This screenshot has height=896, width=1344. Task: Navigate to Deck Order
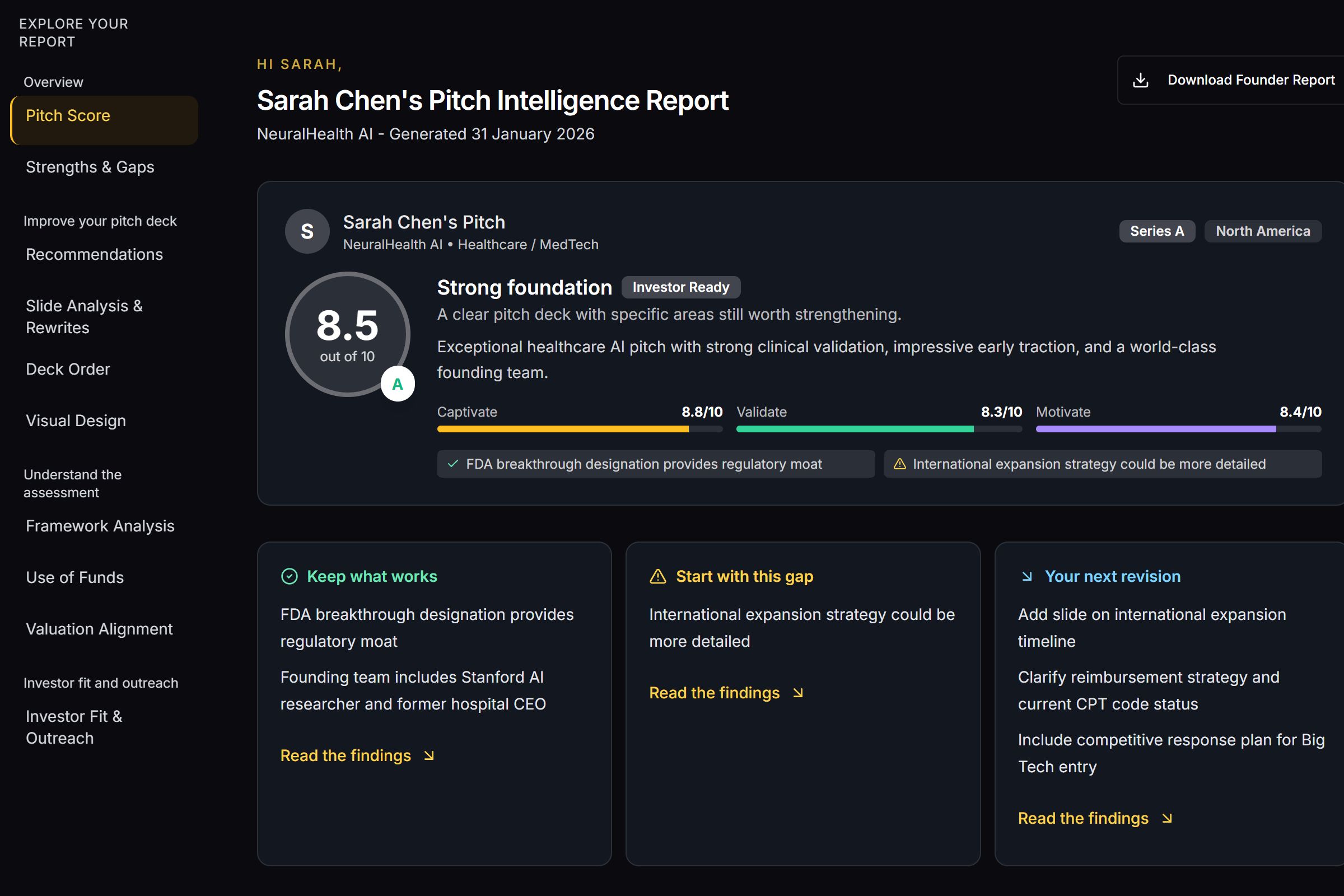tap(68, 369)
